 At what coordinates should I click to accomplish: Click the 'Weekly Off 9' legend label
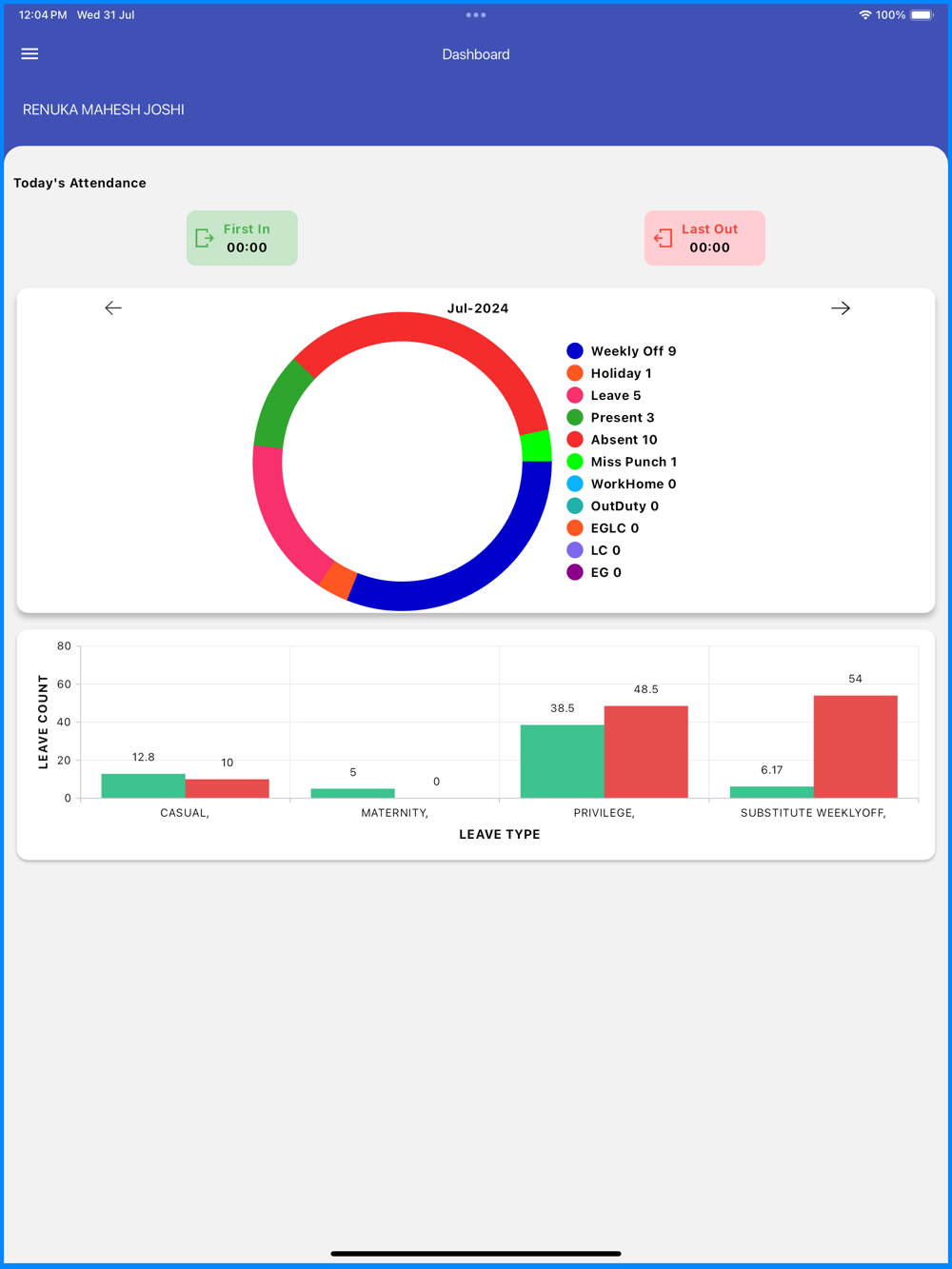(633, 351)
